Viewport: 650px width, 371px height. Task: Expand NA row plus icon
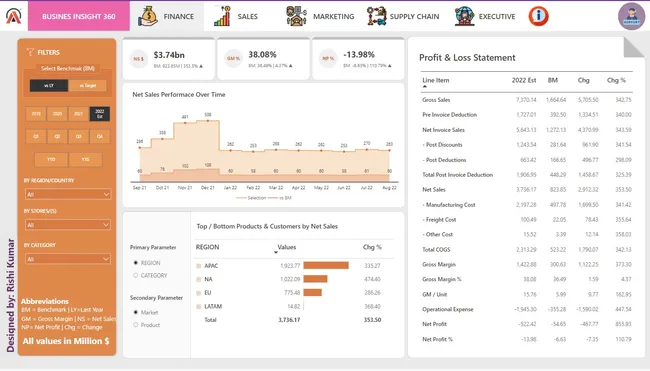pyautogui.click(x=199, y=279)
